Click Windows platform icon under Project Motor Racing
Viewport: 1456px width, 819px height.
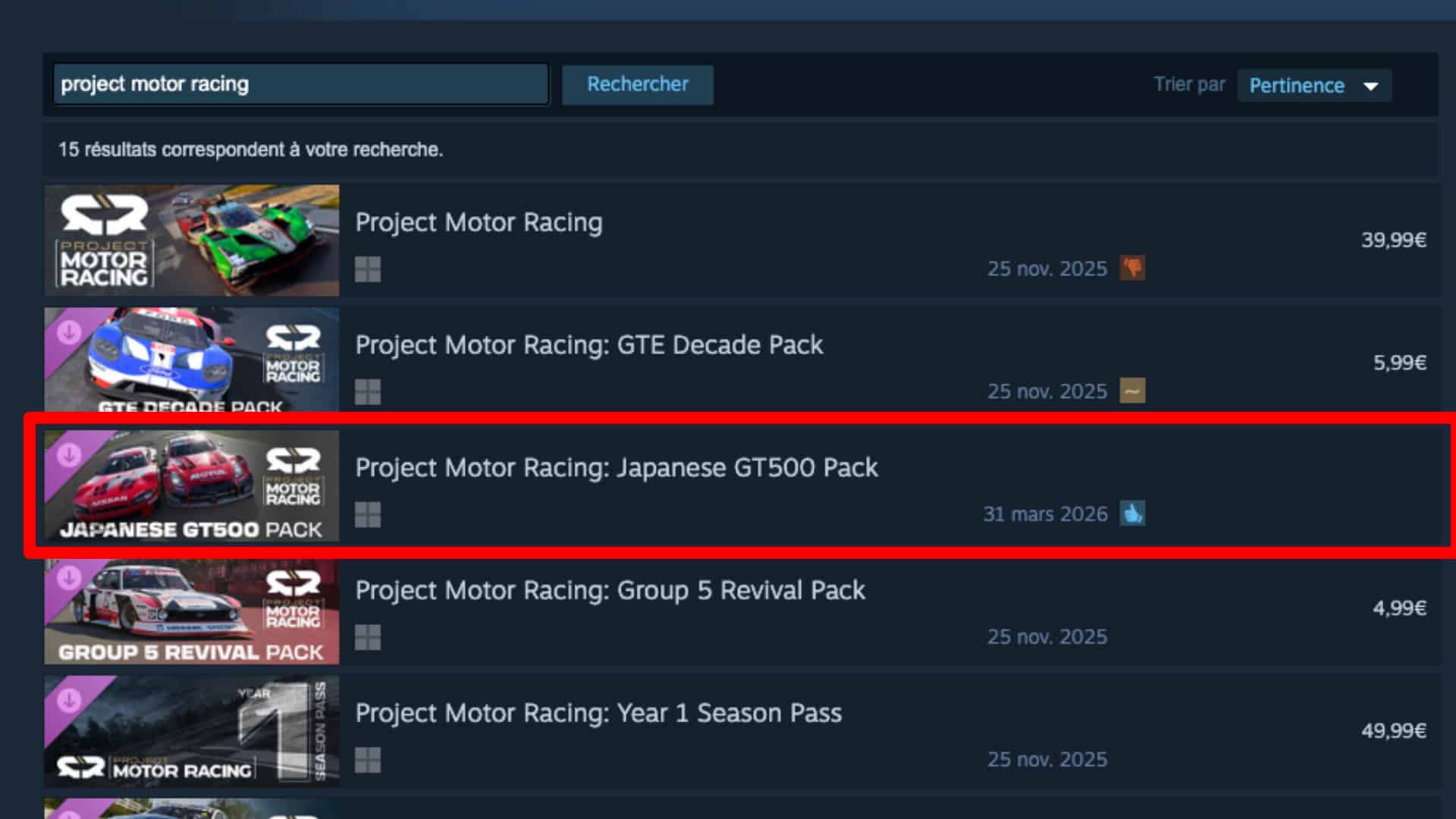368,269
